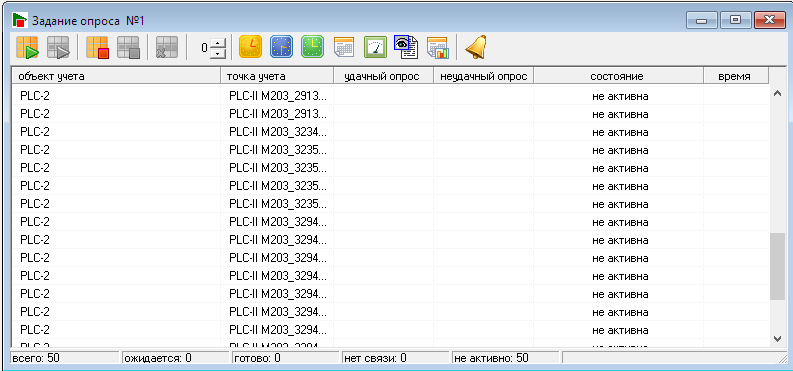Click the application icon in title bar
Screen dimensions: 793x371
click(x=20, y=21)
